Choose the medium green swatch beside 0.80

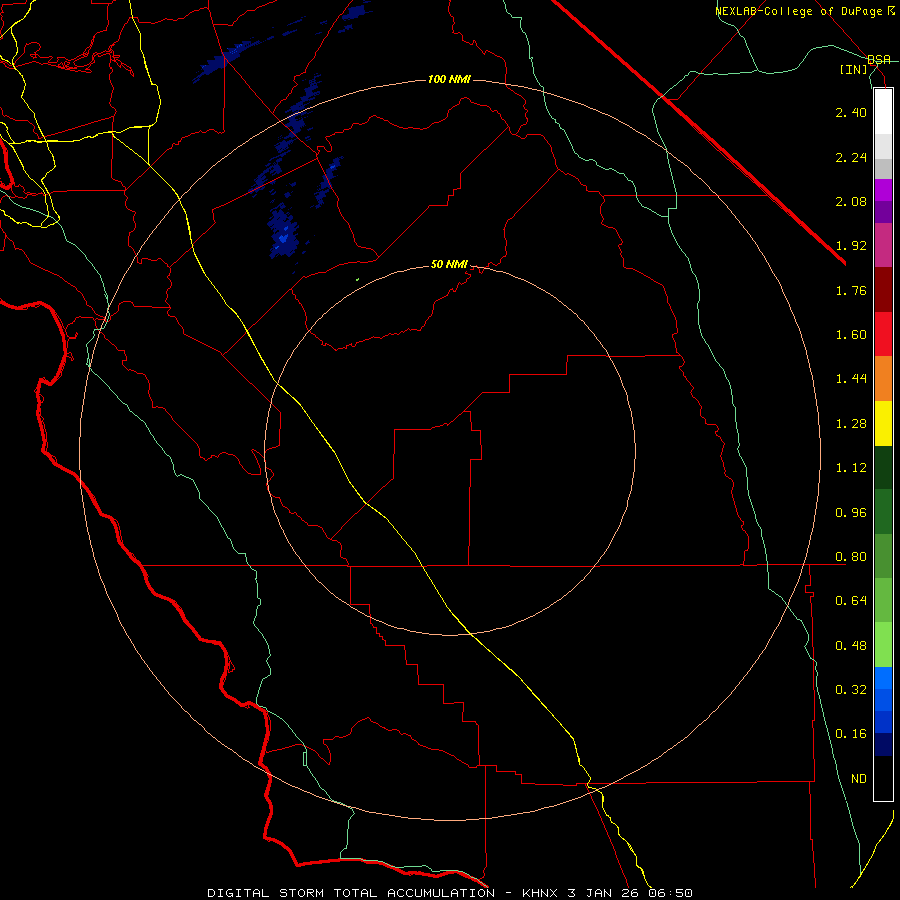883,556
